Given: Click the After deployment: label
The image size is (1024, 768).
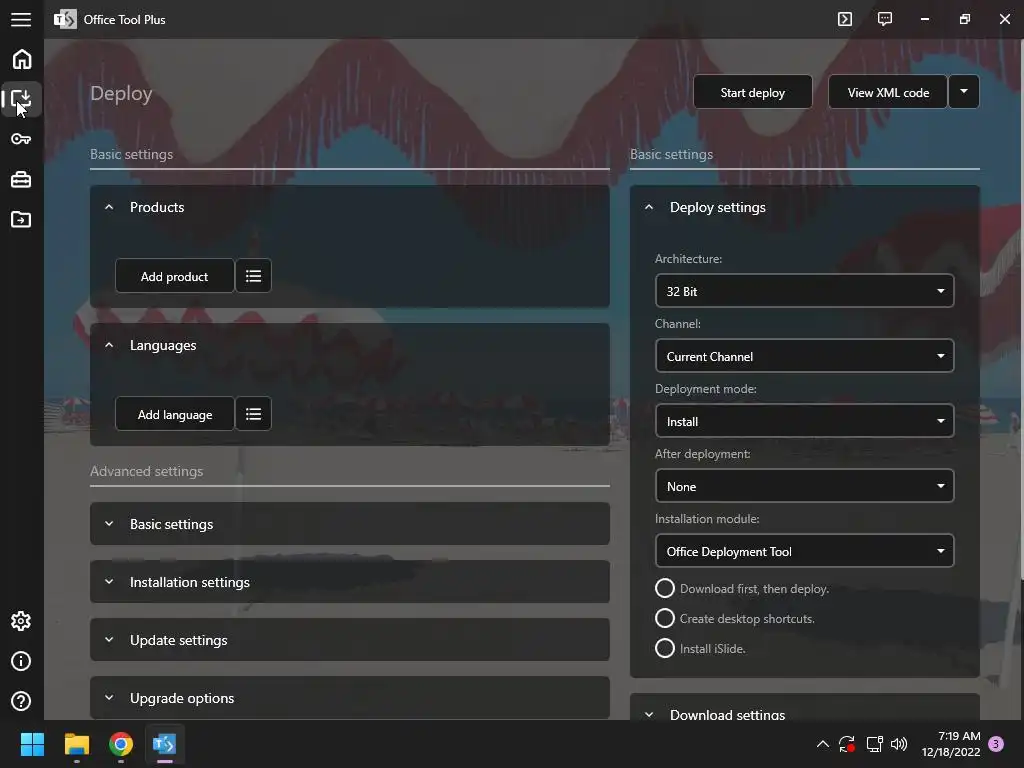Looking at the screenshot, I should tap(703, 453).
